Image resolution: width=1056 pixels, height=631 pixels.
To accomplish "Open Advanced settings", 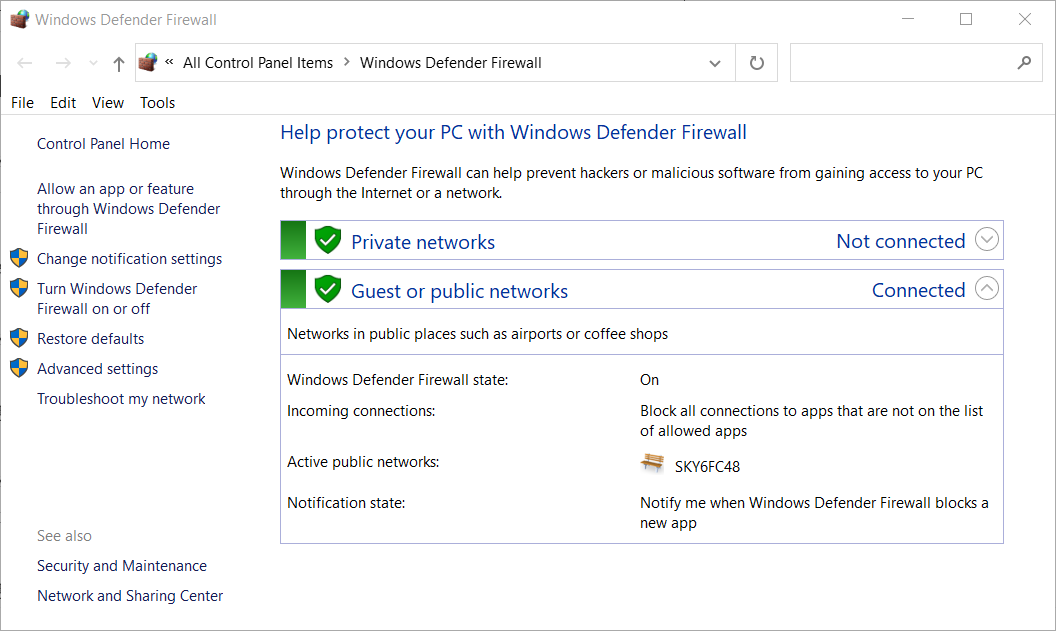I will [98, 369].
